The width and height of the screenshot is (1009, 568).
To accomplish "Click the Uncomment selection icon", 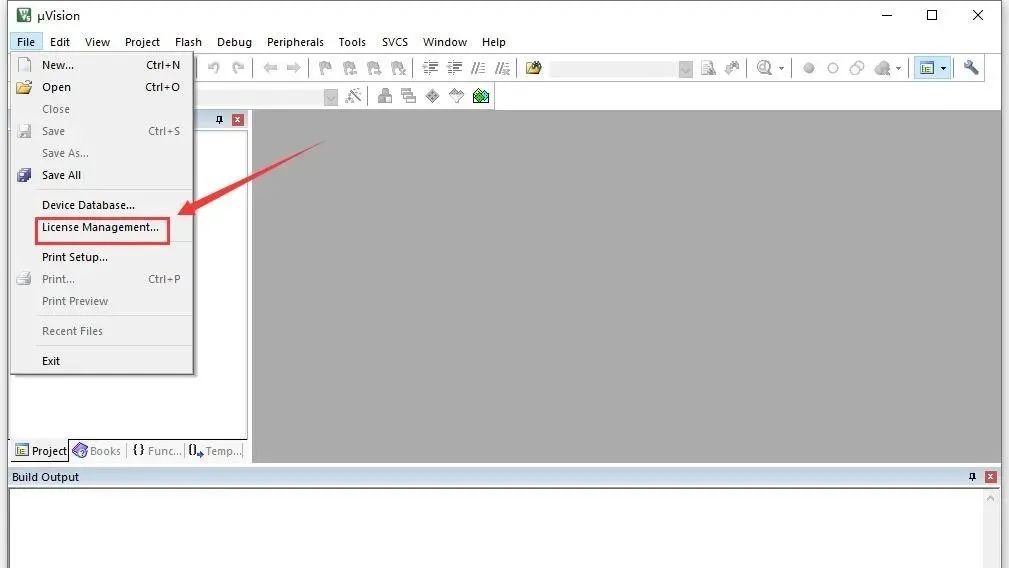I will (x=503, y=68).
